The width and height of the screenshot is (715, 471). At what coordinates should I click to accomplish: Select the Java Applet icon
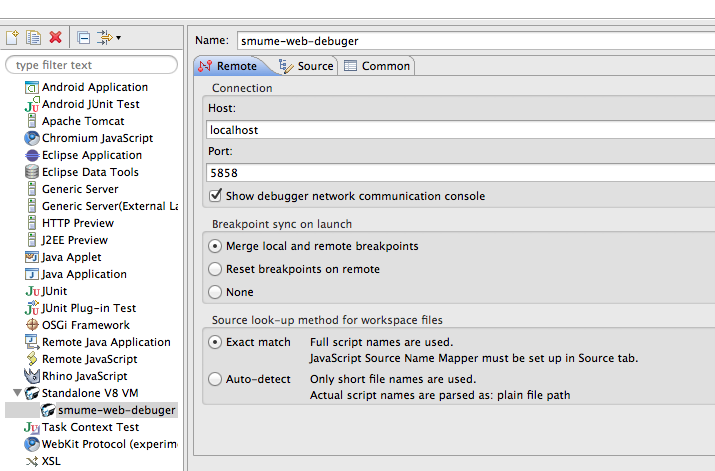31,257
